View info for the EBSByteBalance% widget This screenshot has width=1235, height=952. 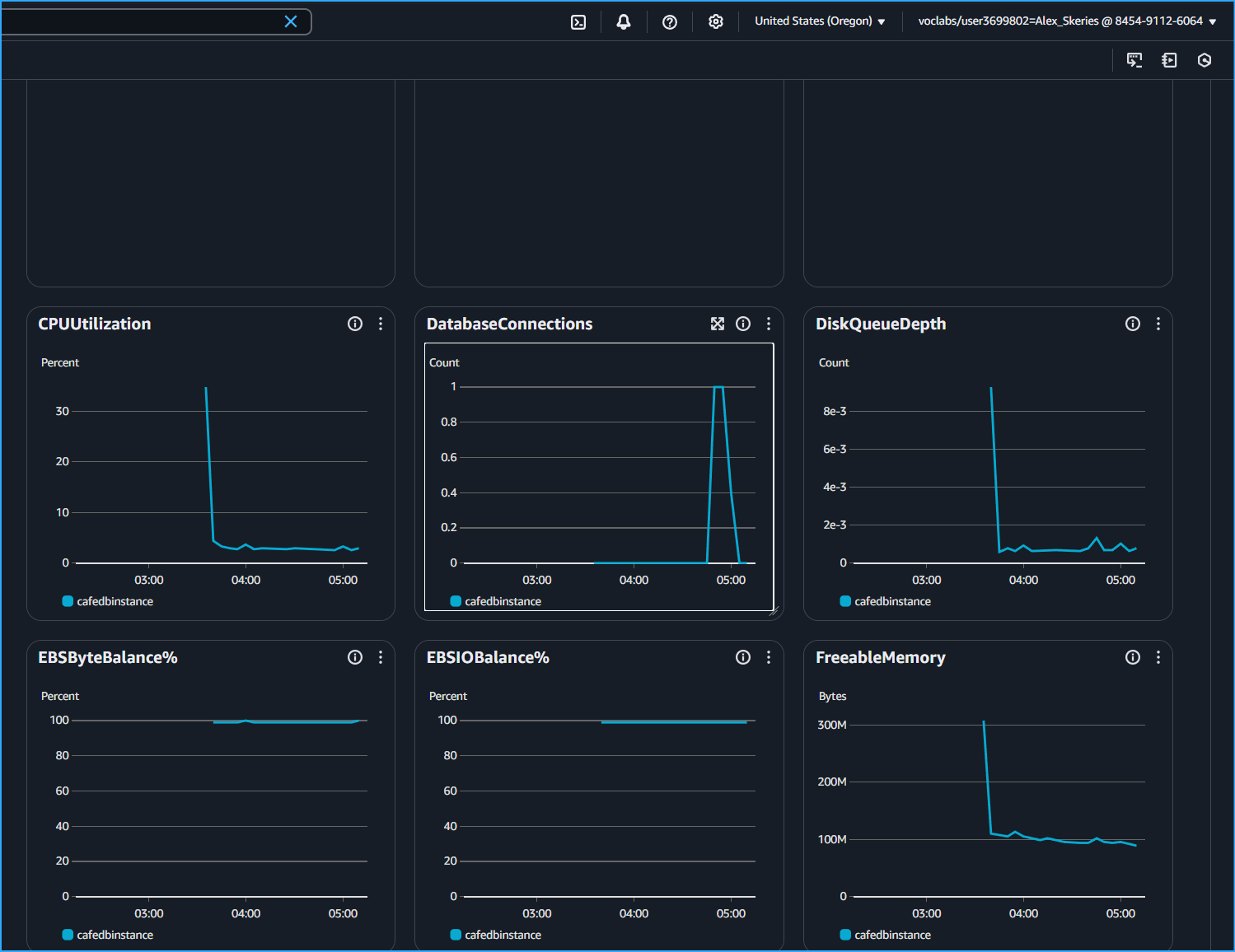point(355,657)
